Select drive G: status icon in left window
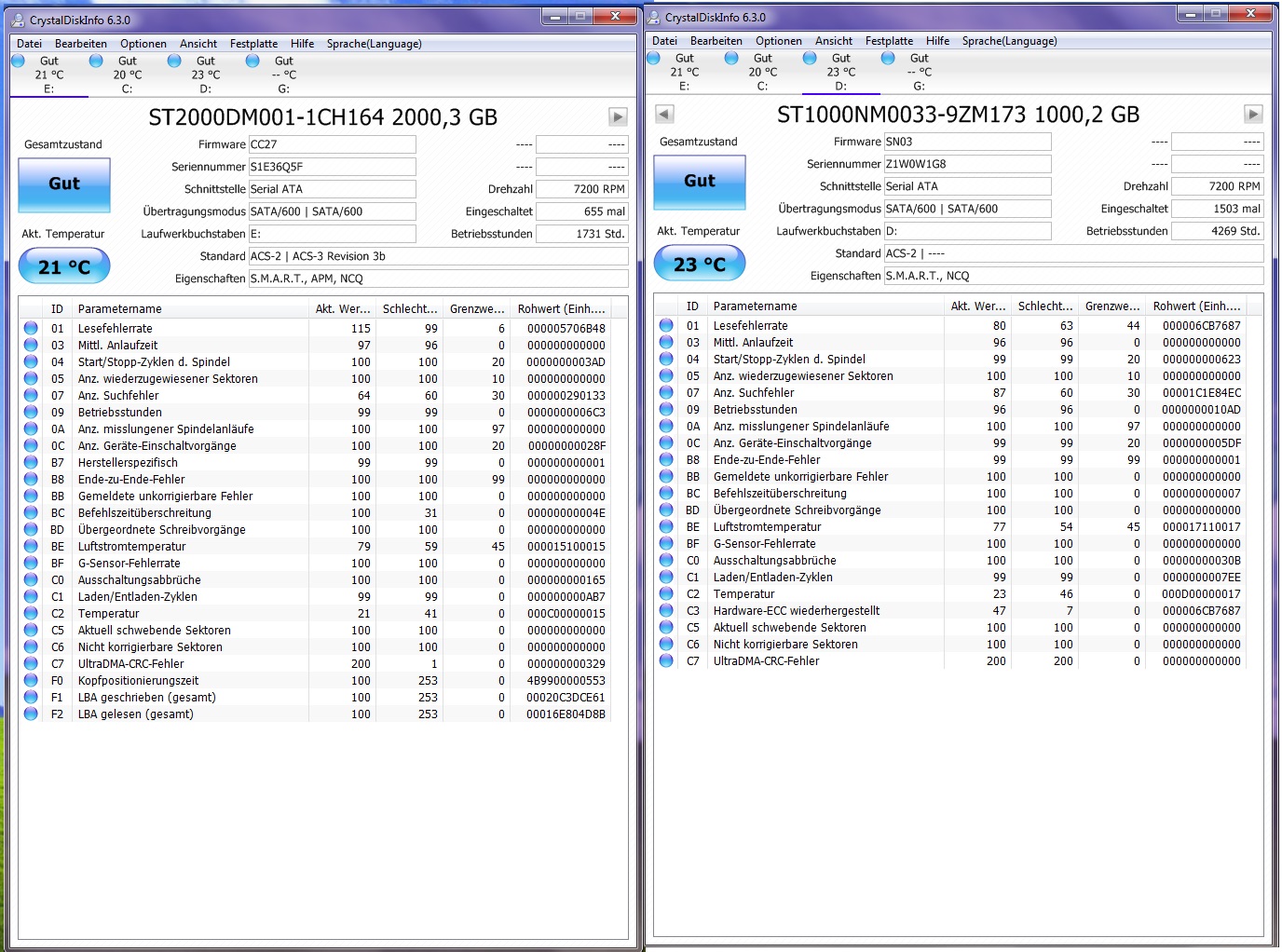 pos(252,61)
